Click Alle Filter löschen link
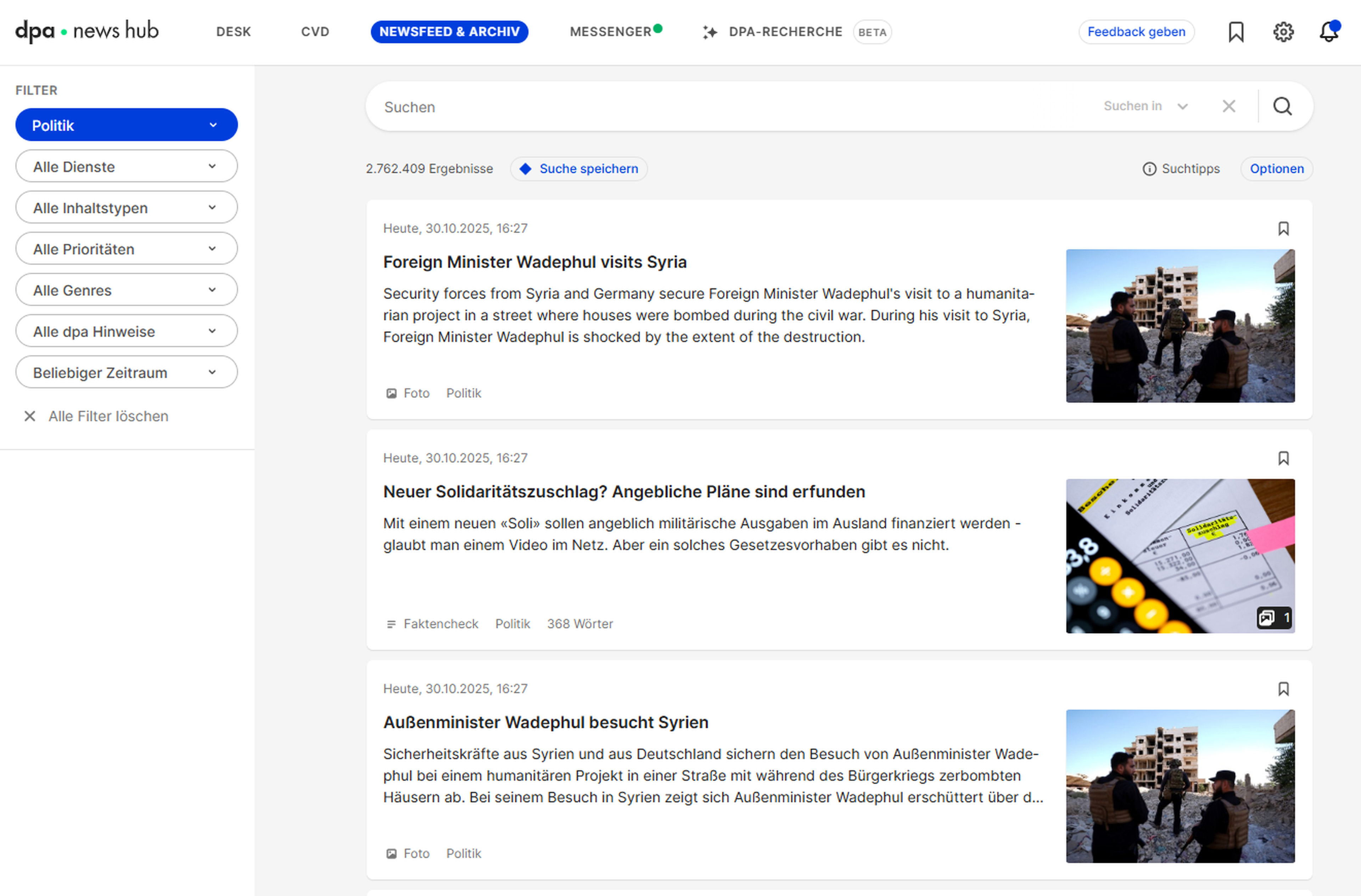The height and width of the screenshot is (896, 1361). 107,416
